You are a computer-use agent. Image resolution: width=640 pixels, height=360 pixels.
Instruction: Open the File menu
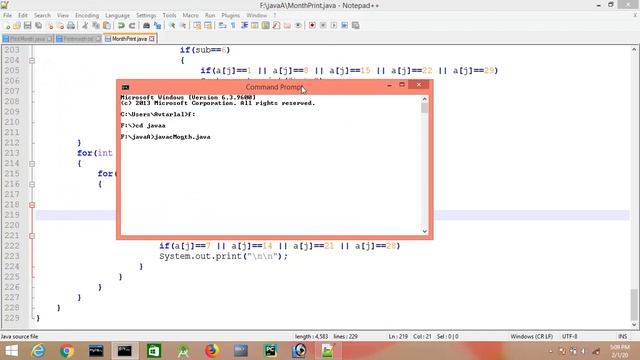[x=7, y=16]
